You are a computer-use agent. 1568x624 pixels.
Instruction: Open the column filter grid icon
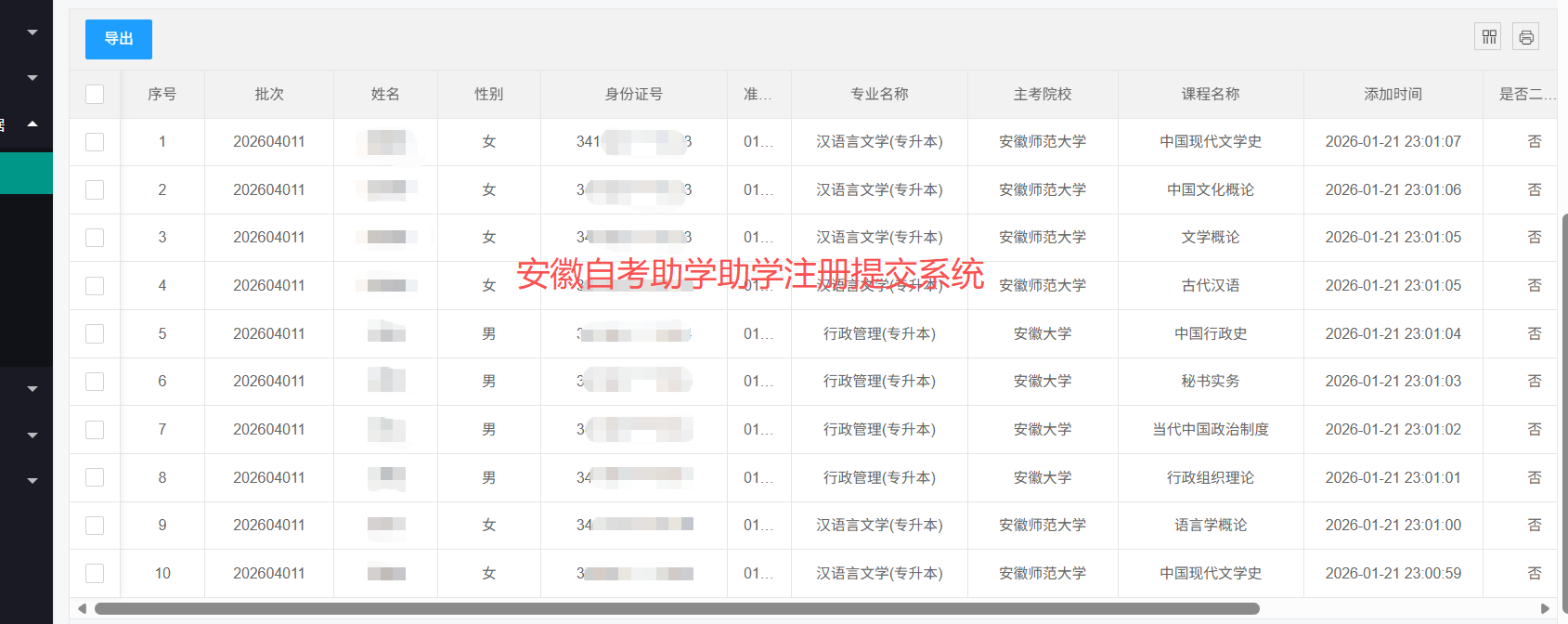1489,37
